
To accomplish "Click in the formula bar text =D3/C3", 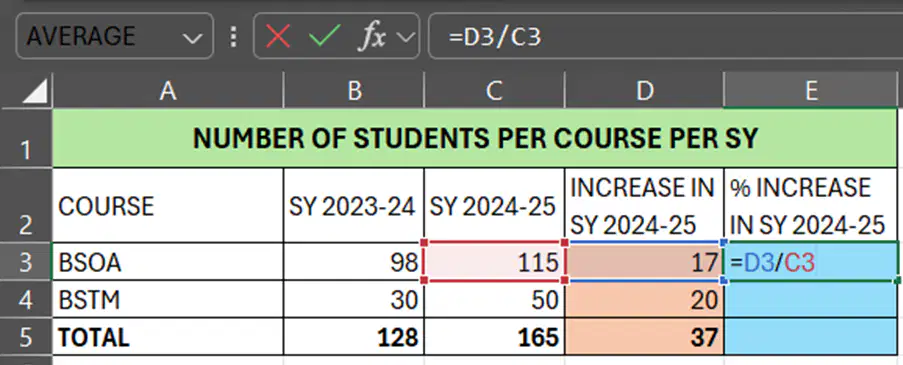I will click(x=495, y=37).
